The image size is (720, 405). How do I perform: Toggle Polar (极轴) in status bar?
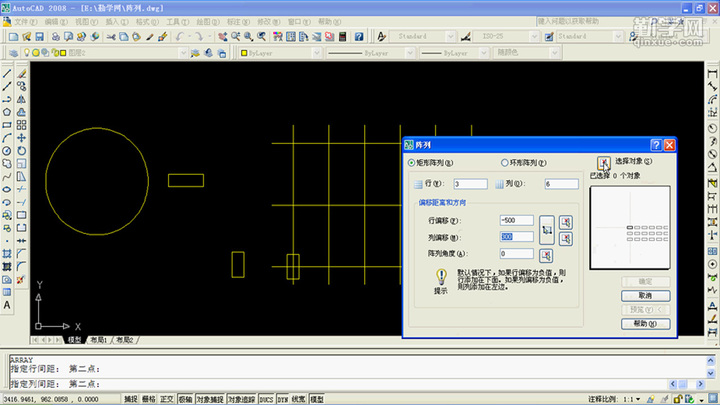pos(185,399)
